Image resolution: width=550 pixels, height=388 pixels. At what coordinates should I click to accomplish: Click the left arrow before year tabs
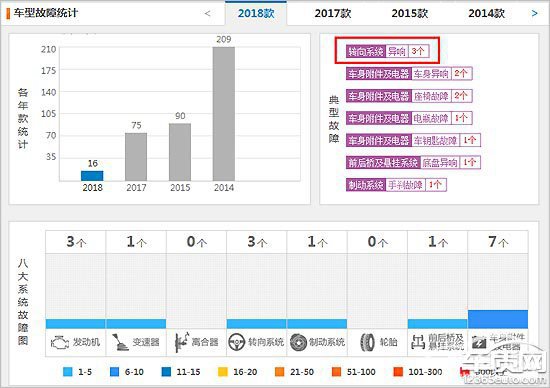tap(207, 14)
